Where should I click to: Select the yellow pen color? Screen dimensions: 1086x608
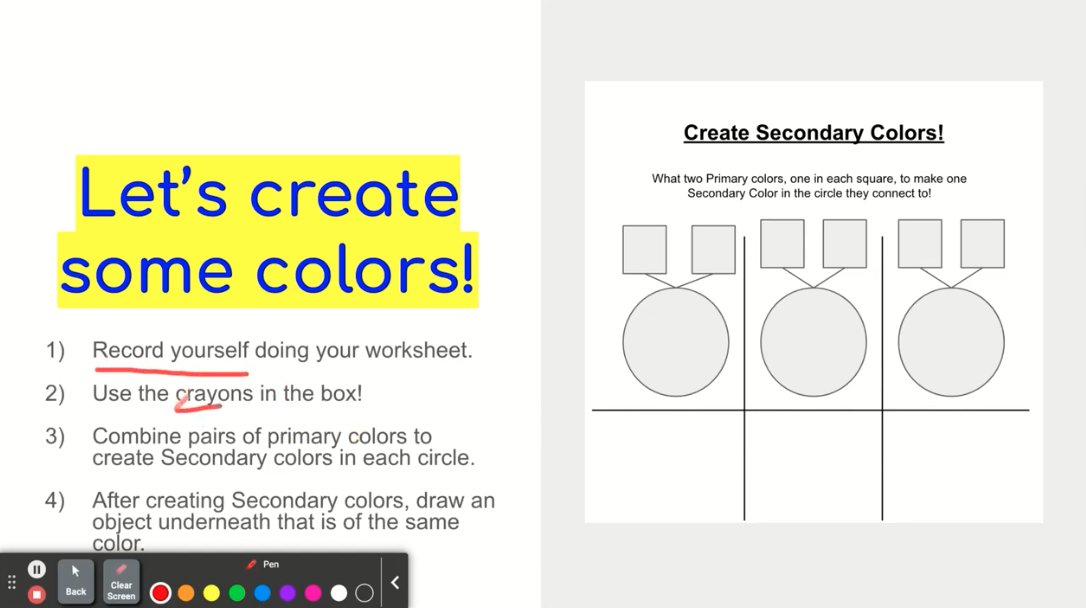(x=211, y=593)
